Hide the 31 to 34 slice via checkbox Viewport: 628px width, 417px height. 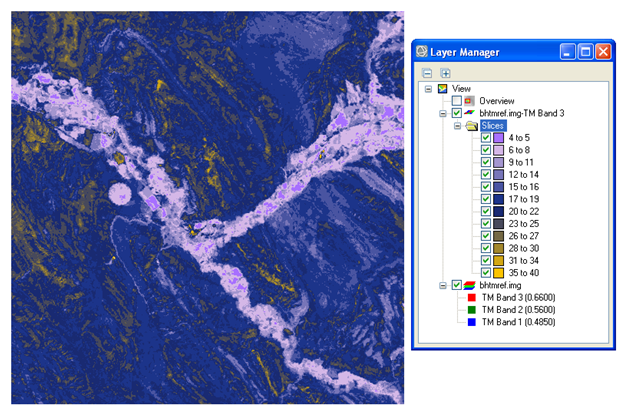pyautogui.click(x=486, y=260)
